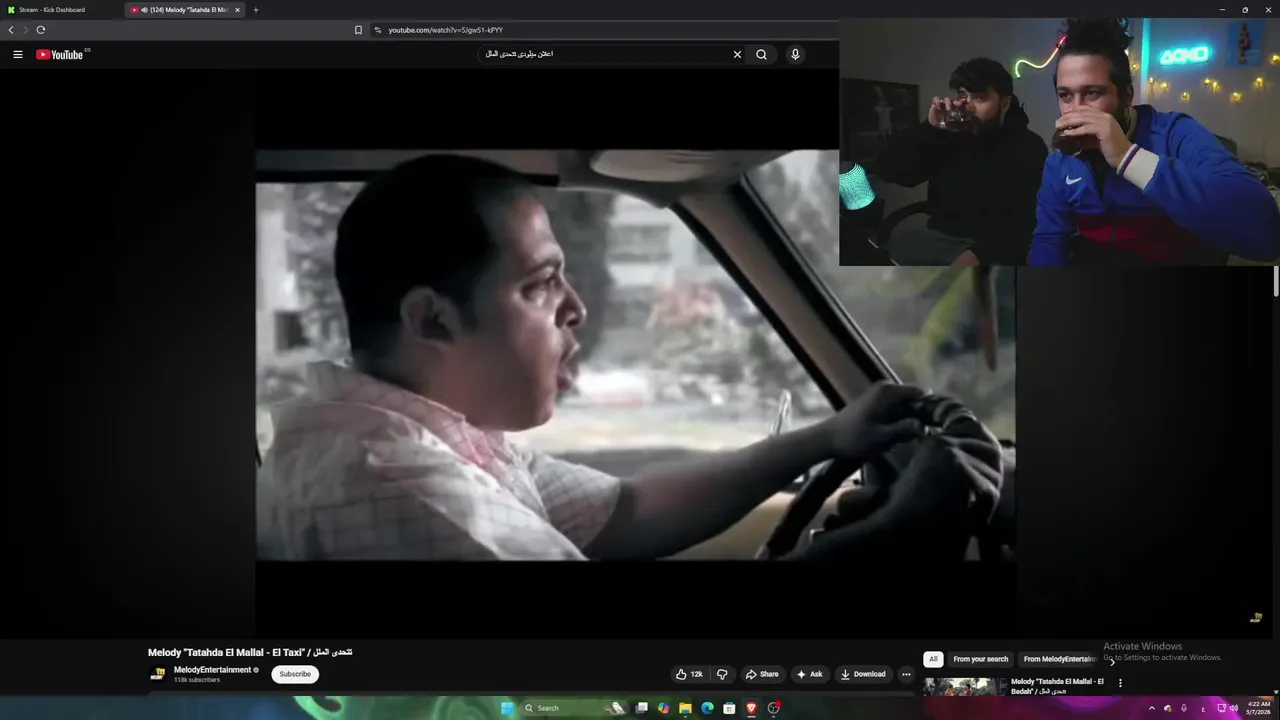Open Windows Start menu
Viewport: 1280px width, 720px height.
click(x=507, y=708)
